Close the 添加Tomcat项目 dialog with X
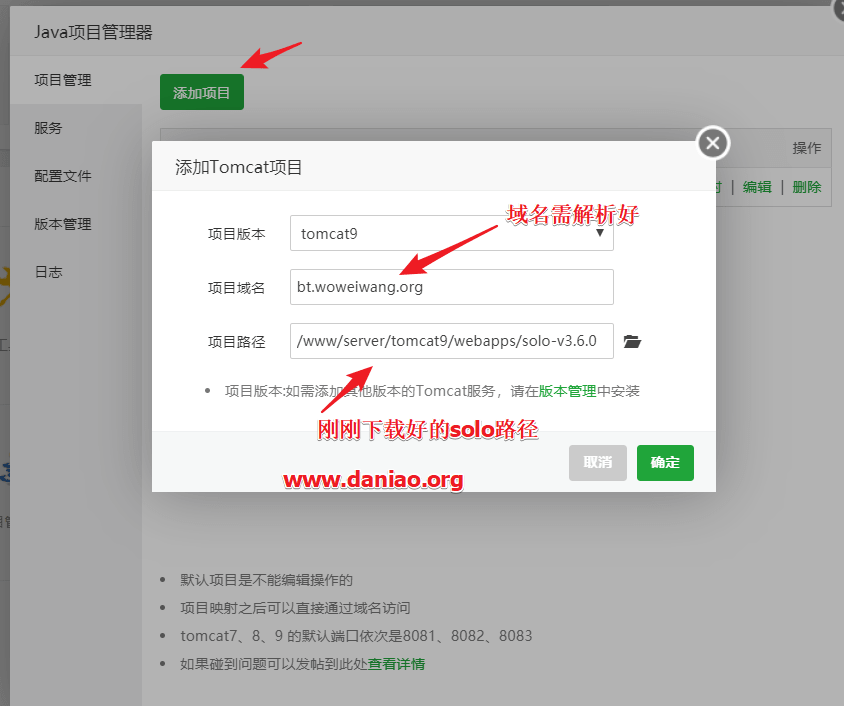Screen dimensions: 844x706 (x=712, y=143)
